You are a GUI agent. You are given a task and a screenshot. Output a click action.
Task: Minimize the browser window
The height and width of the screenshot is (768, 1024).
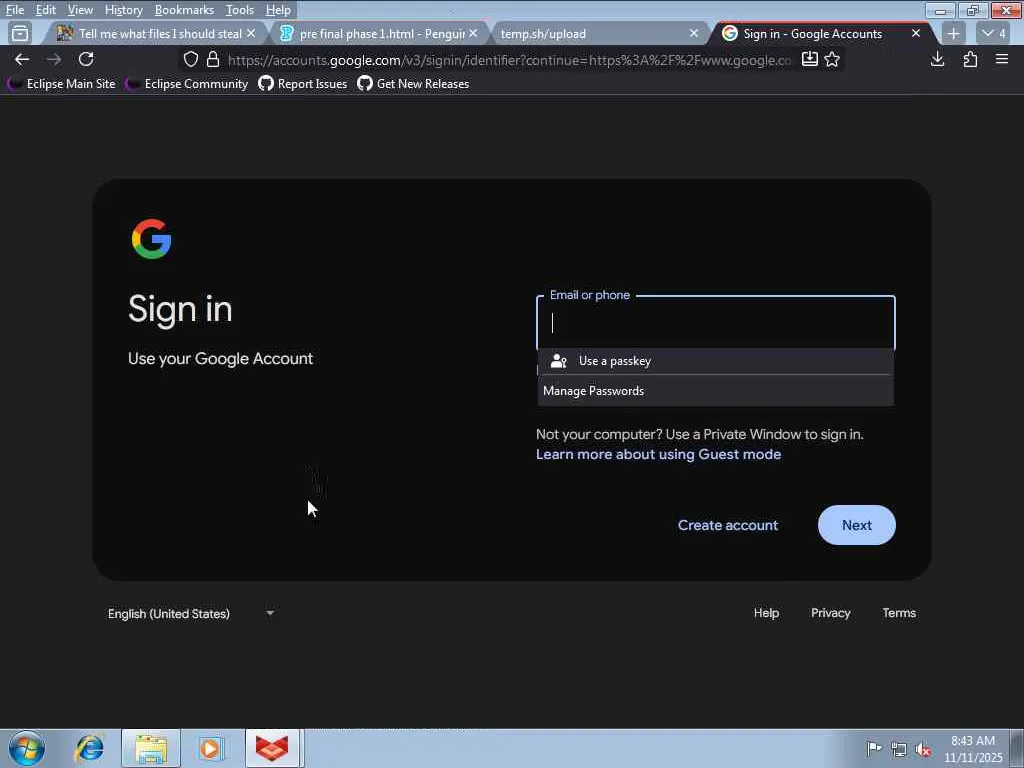[x=940, y=10]
